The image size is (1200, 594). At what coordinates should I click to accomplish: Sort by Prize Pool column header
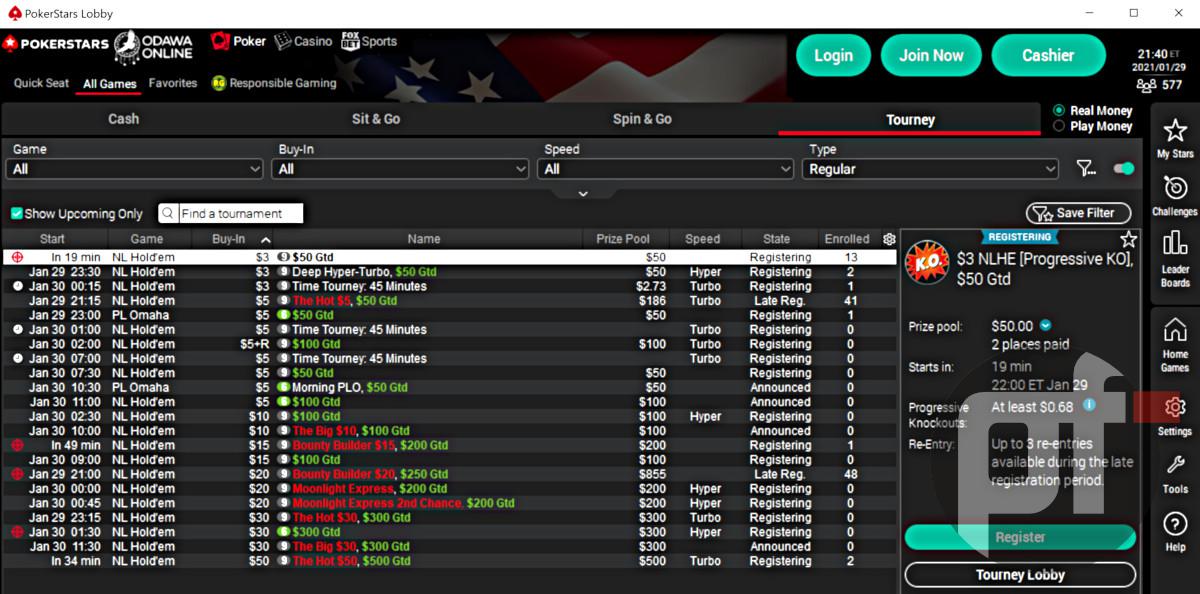(x=623, y=239)
